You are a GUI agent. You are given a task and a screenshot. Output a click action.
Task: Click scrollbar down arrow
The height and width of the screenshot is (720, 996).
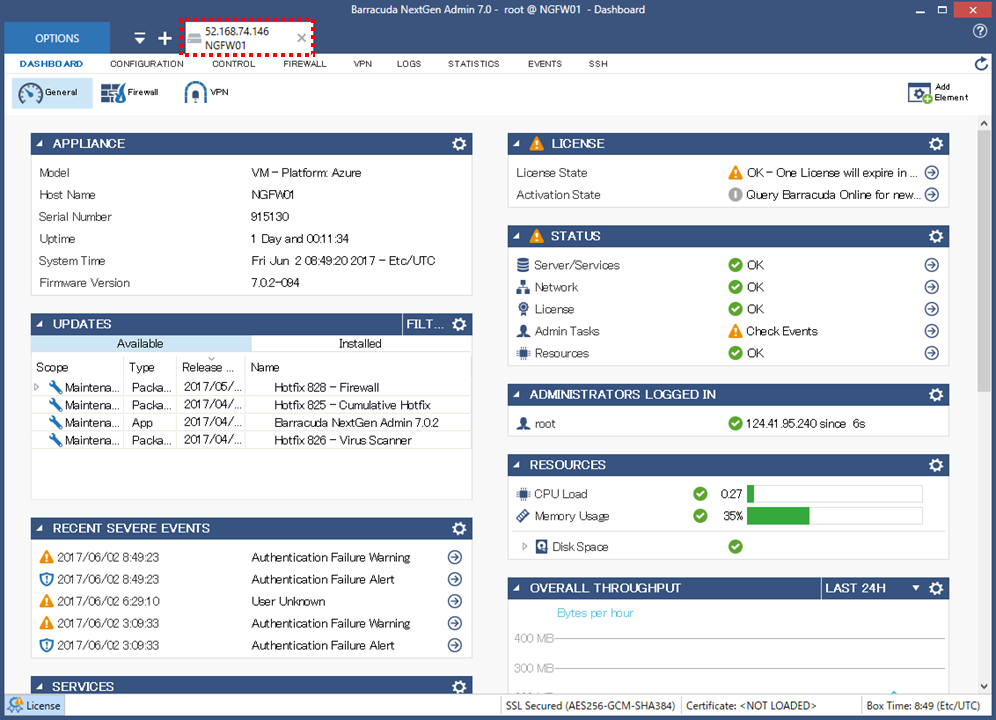[983, 686]
